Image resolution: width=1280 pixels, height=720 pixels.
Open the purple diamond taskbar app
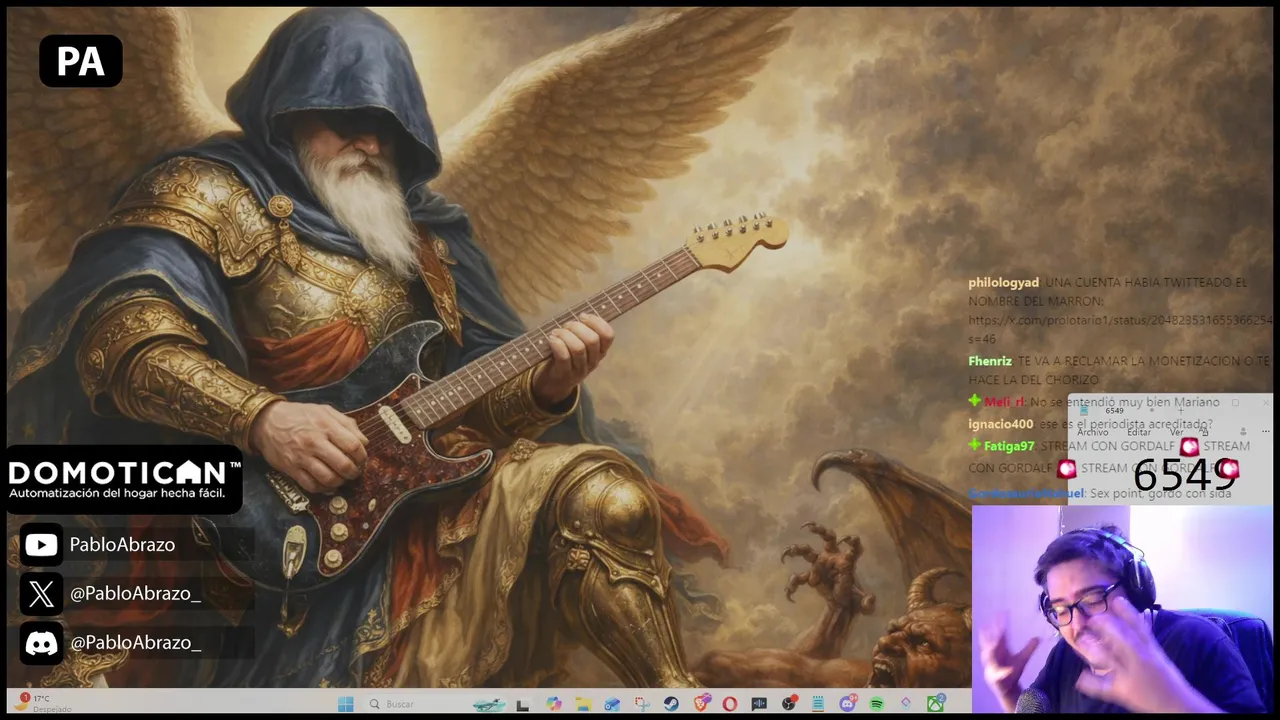click(x=906, y=703)
